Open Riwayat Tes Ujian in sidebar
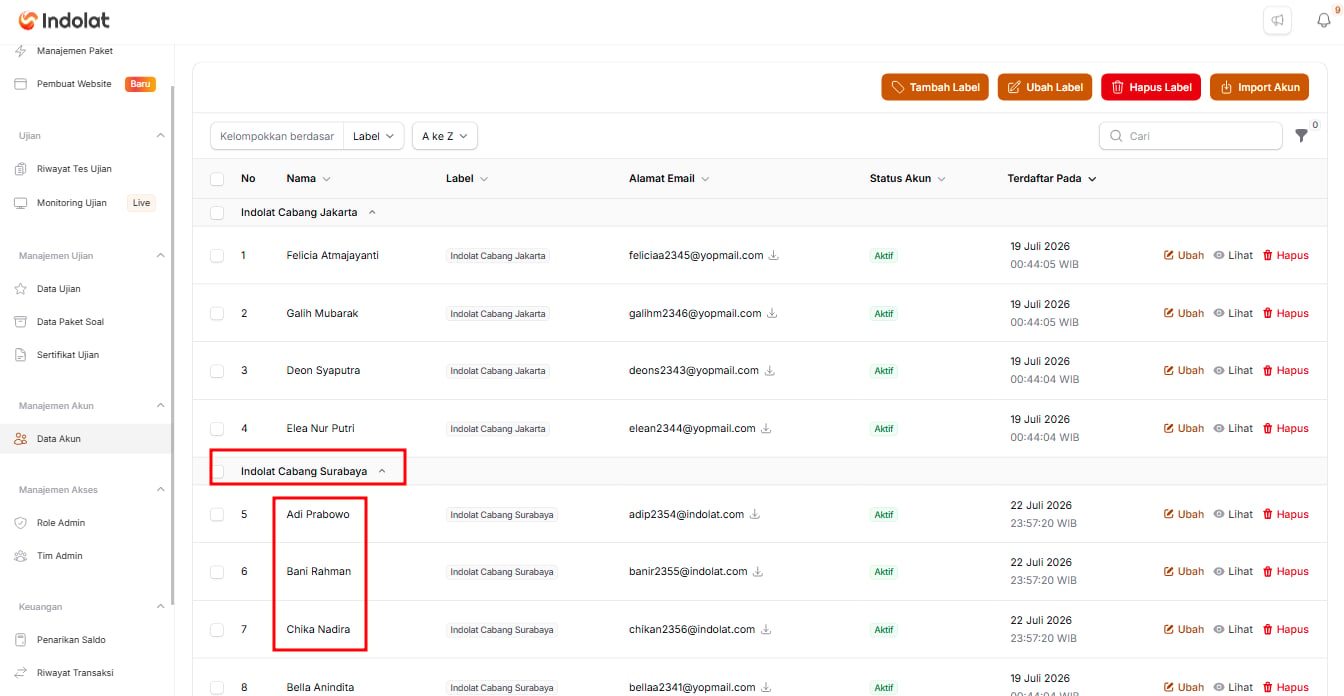Viewport: 1344px width, 696px height. [74, 169]
